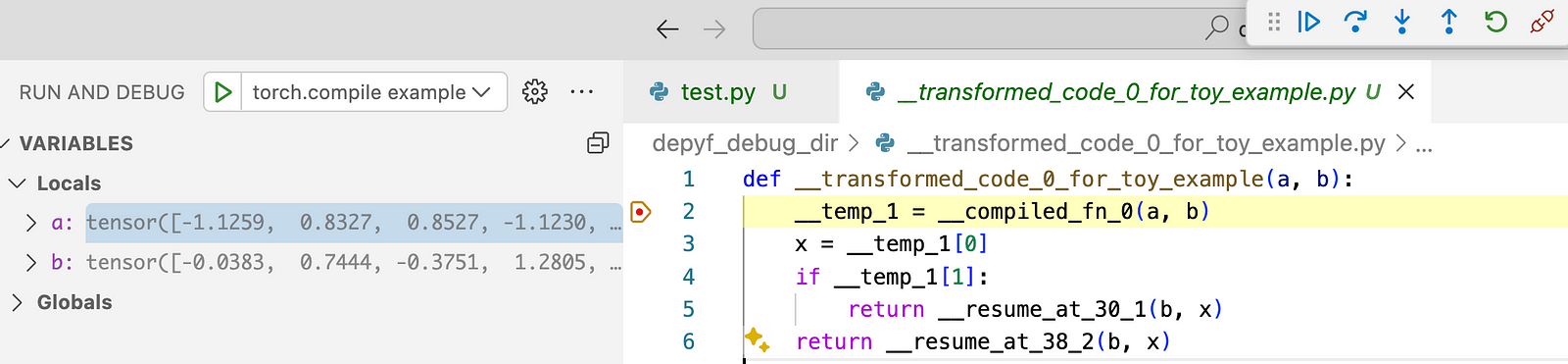1568x364 pixels.
Task: Expand variable a tensor
Action: coord(31,223)
